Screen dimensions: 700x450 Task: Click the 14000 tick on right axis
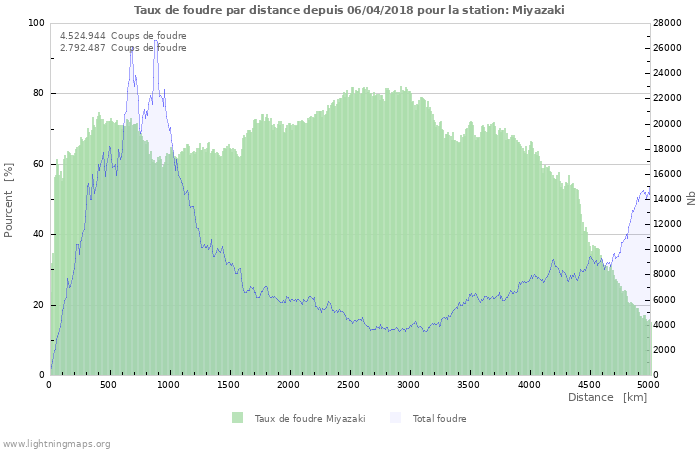click(x=667, y=199)
